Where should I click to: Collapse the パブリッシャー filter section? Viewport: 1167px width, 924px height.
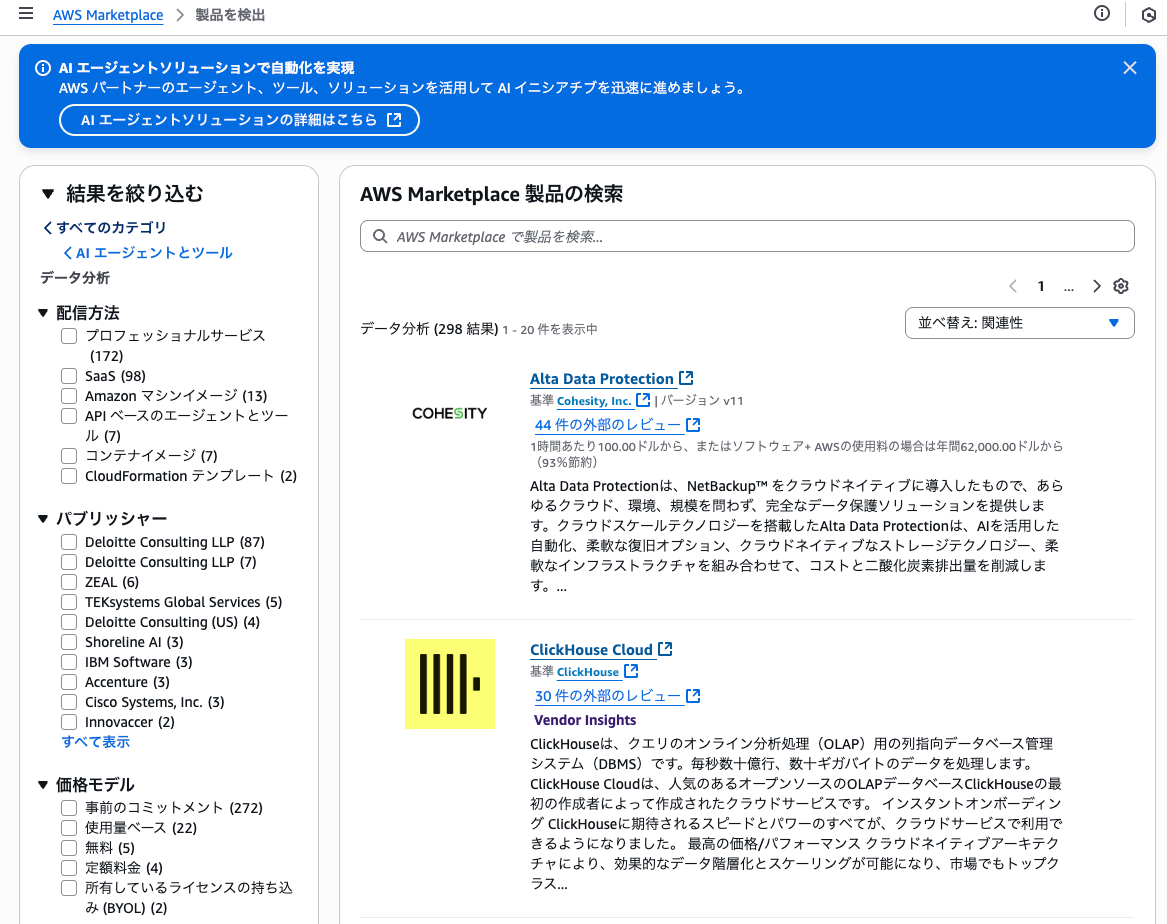tap(43, 519)
